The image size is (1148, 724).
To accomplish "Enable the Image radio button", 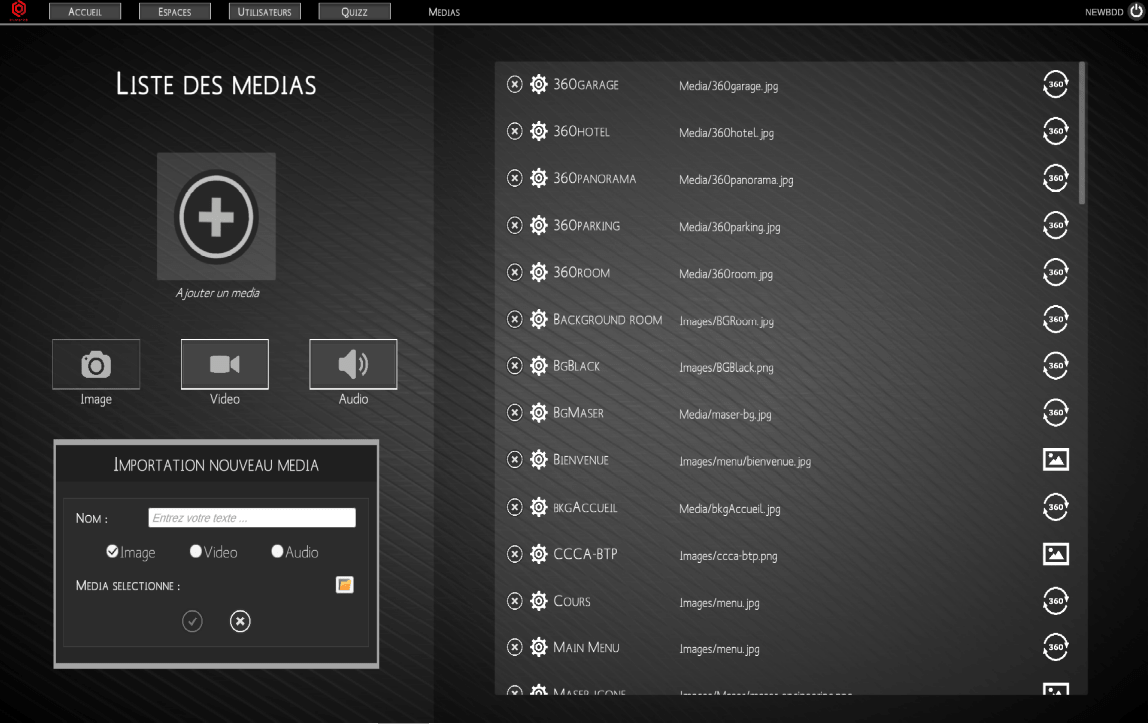I will (x=114, y=551).
